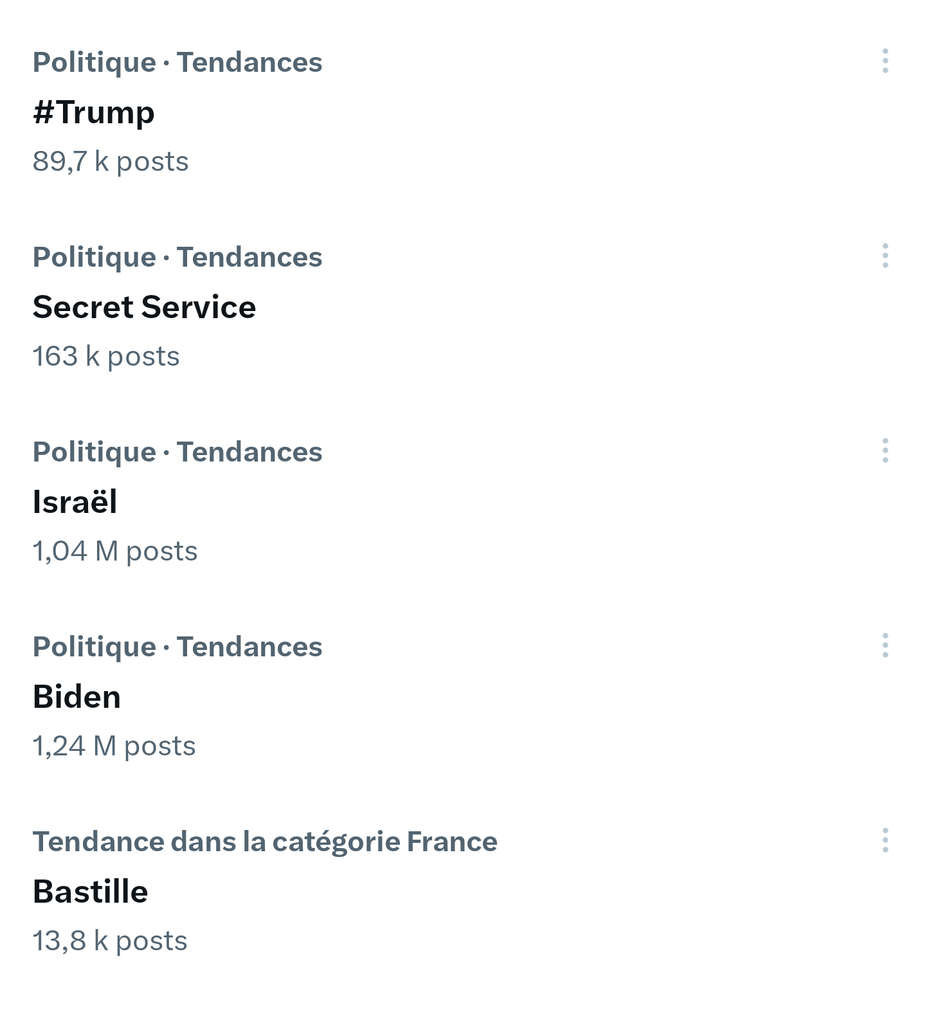Click the 13,8 k posts count

pos(110,942)
